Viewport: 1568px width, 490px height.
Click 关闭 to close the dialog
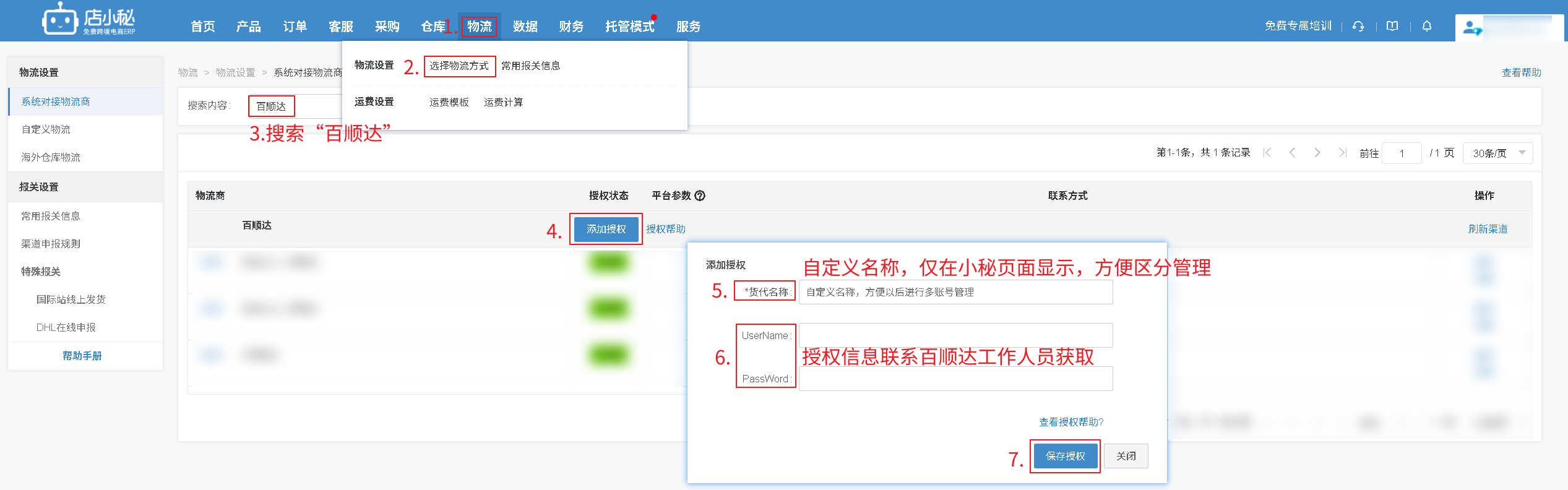pos(1126,456)
